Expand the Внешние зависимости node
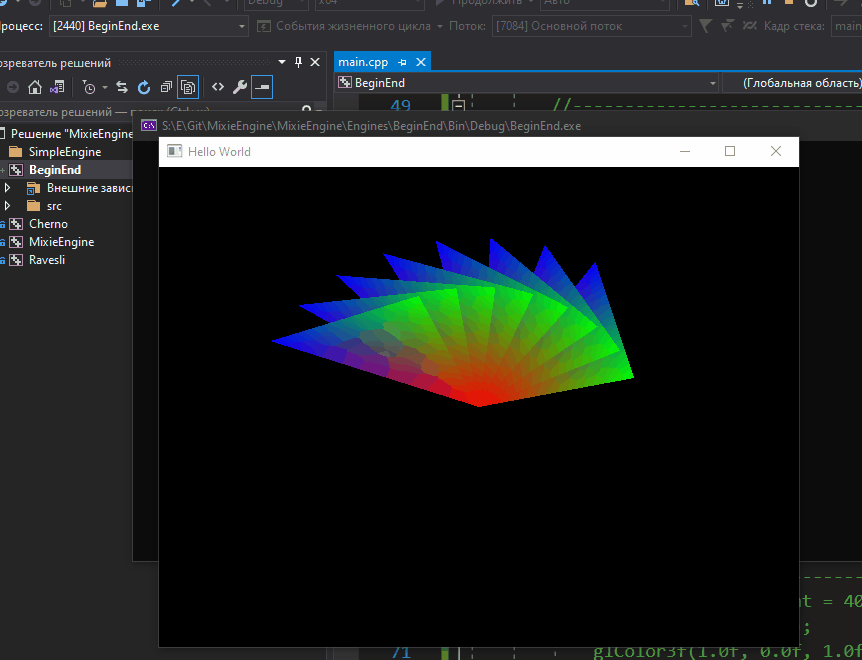This screenshot has height=660, width=862. point(8,188)
